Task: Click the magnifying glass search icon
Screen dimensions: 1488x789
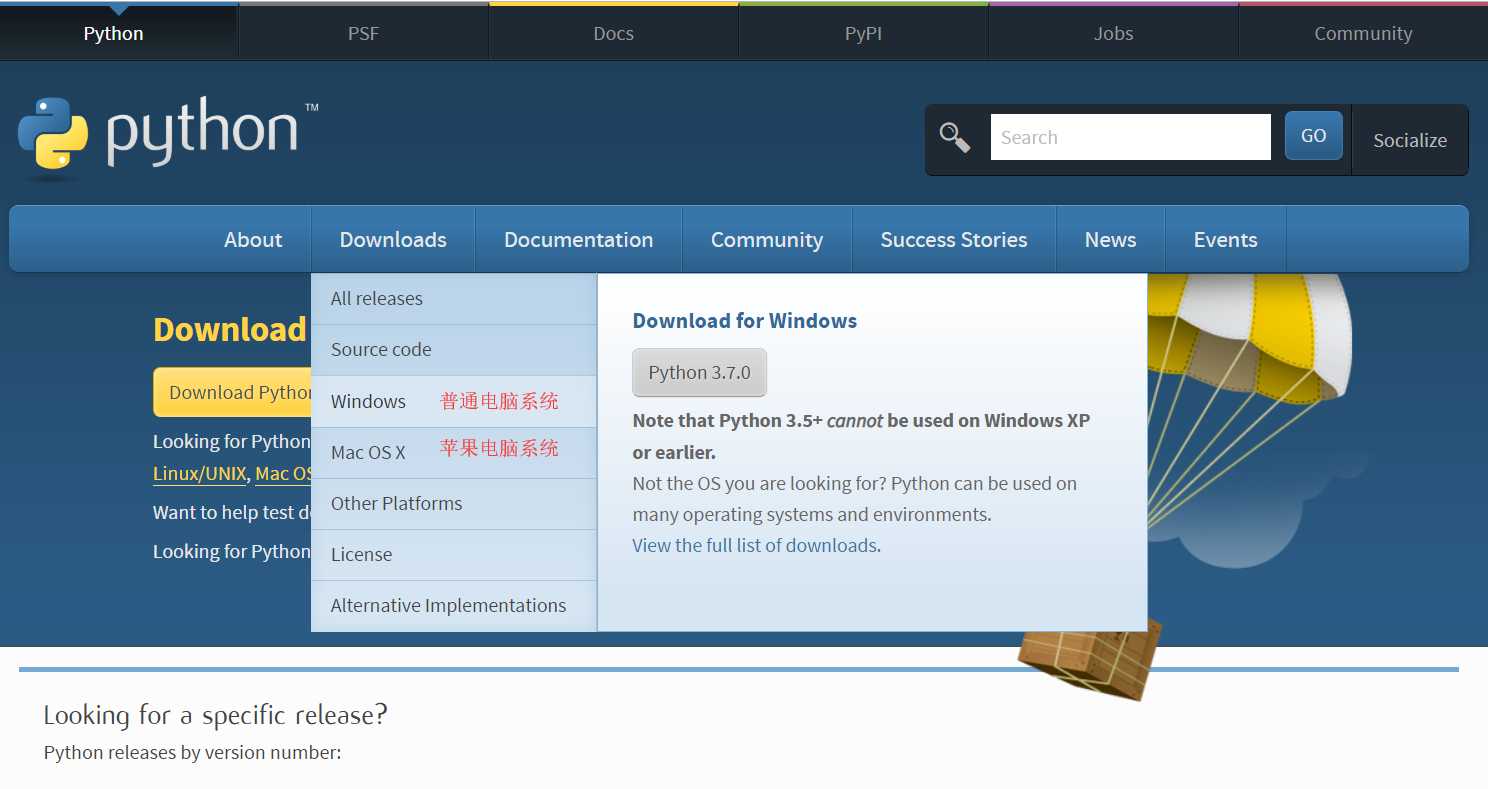Action: tap(955, 138)
